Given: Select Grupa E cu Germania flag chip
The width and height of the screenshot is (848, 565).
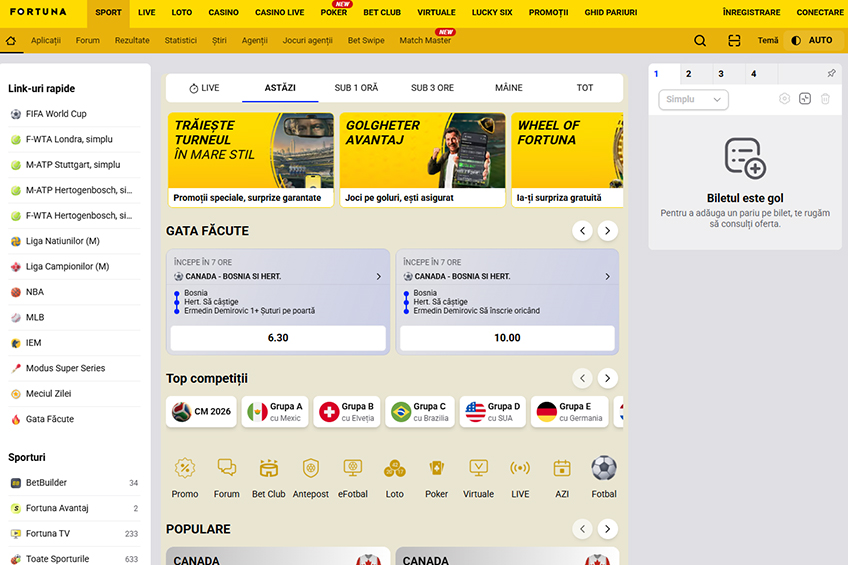Looking at the screenshot, I should (x=569, y=411).
